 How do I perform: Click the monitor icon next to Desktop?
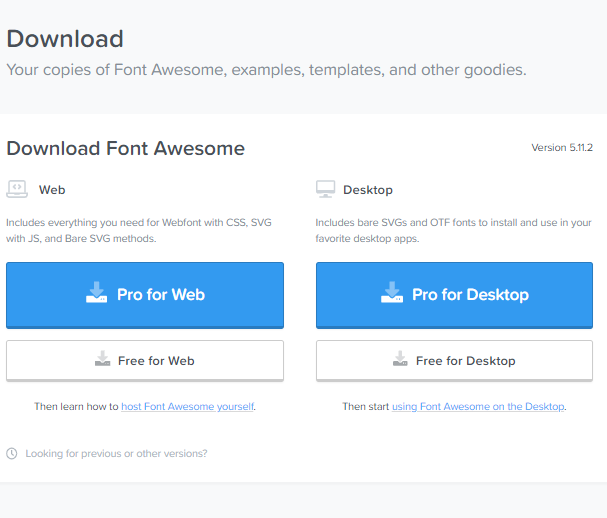pyautogui.click(x=325, y=189)
